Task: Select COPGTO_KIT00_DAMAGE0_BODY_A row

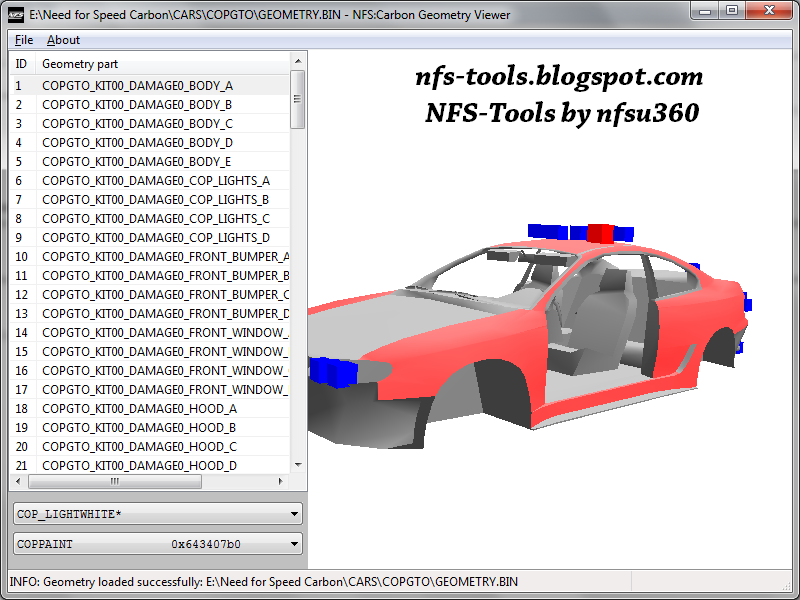Action: click(x=150, y=85)
